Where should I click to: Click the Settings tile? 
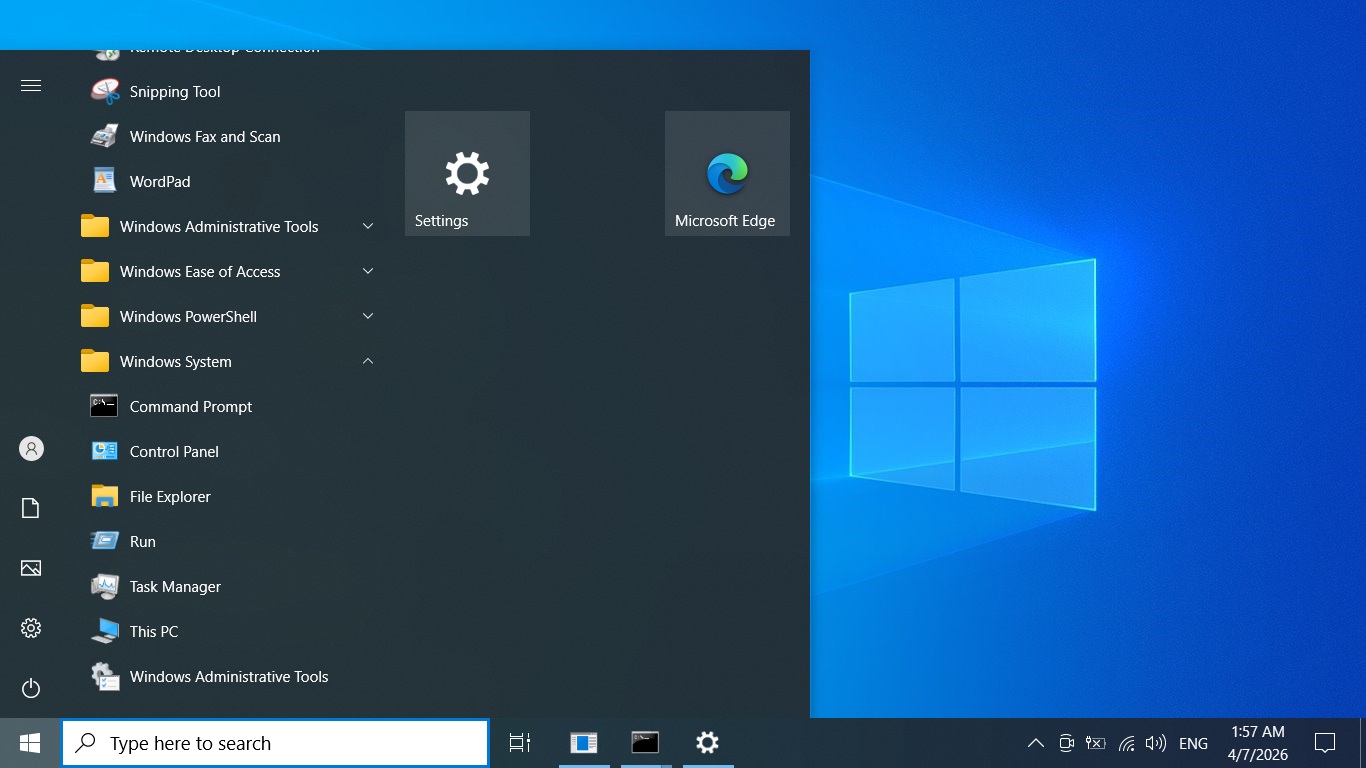coord(467,174)
